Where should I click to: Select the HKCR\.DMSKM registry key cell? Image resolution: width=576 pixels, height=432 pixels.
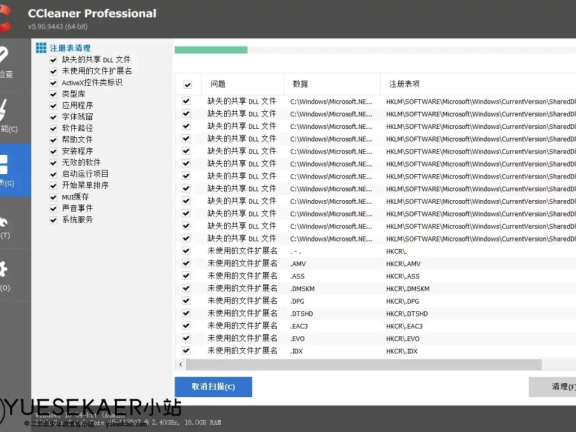click(x=408, y=289)
